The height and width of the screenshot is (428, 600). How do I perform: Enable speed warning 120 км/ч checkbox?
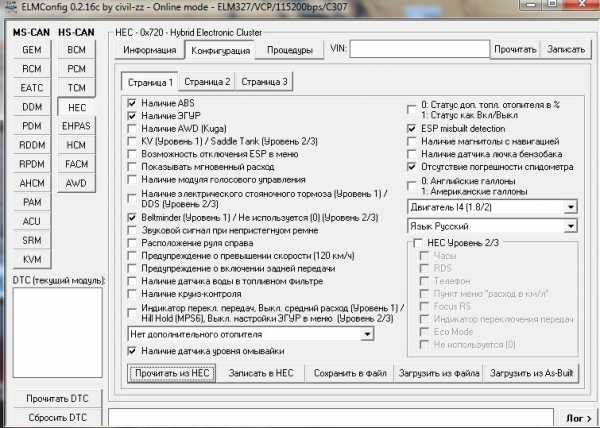(132, 255)
